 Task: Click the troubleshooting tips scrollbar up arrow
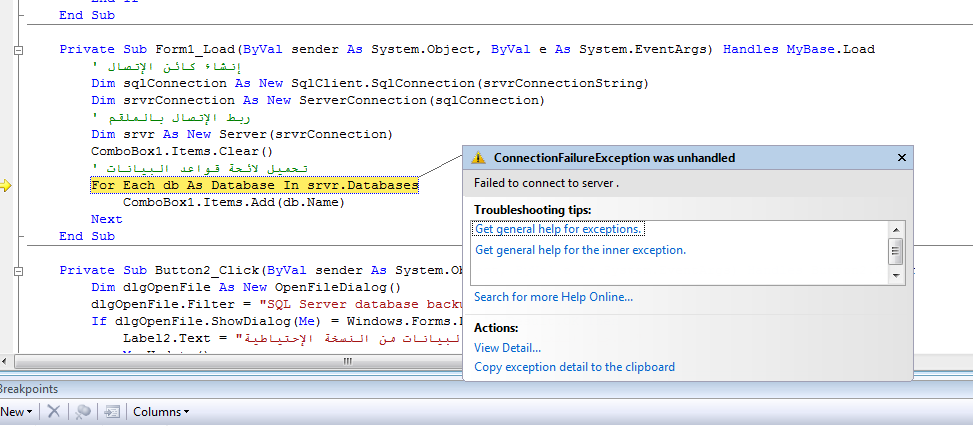pos(896,229)
